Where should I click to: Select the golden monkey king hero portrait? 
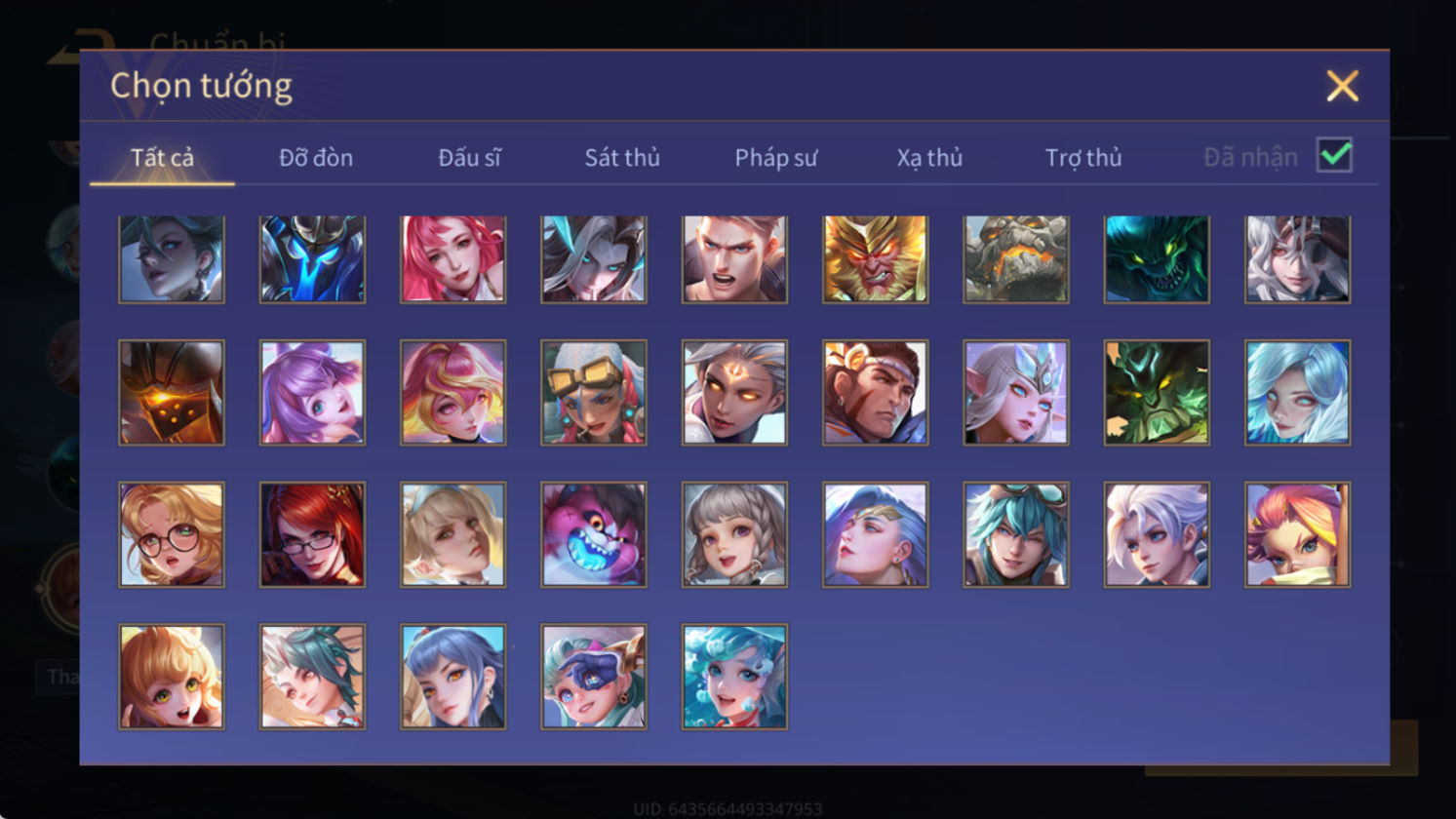[875, 259]
